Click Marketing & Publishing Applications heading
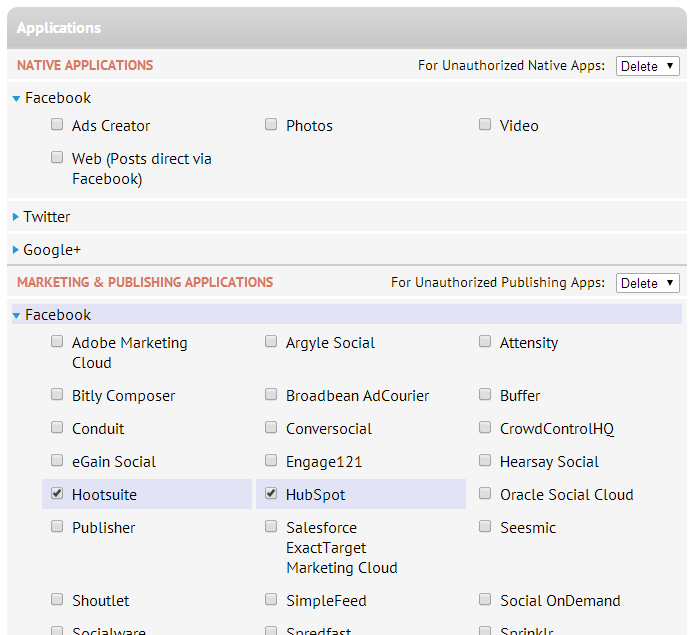Image resolution: width=694 pixels, height=635 pixels. coord(145,282)
